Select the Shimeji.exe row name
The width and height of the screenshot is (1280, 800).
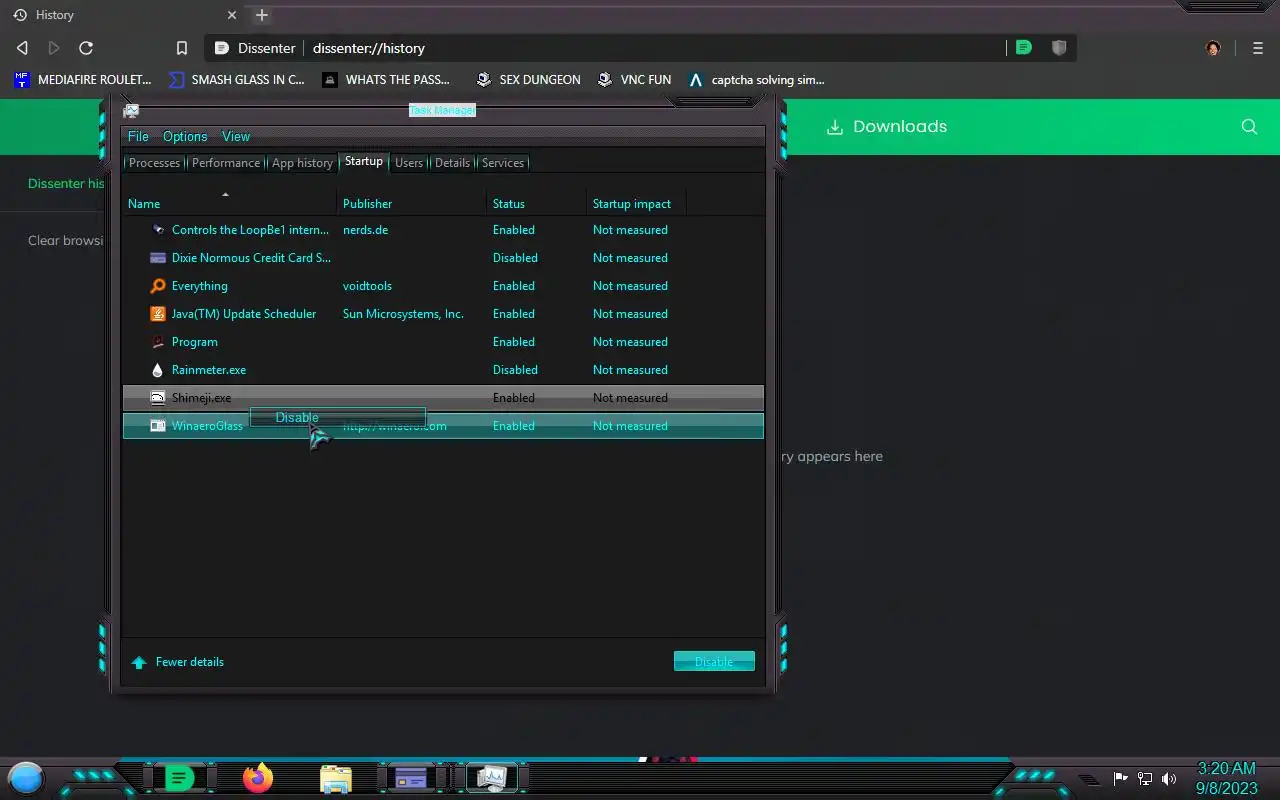pyautogui.click(x=201, y=398)
